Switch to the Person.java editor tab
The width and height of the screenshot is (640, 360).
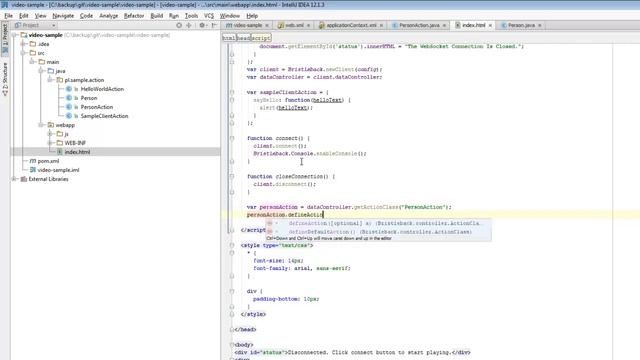click(521, 25)
